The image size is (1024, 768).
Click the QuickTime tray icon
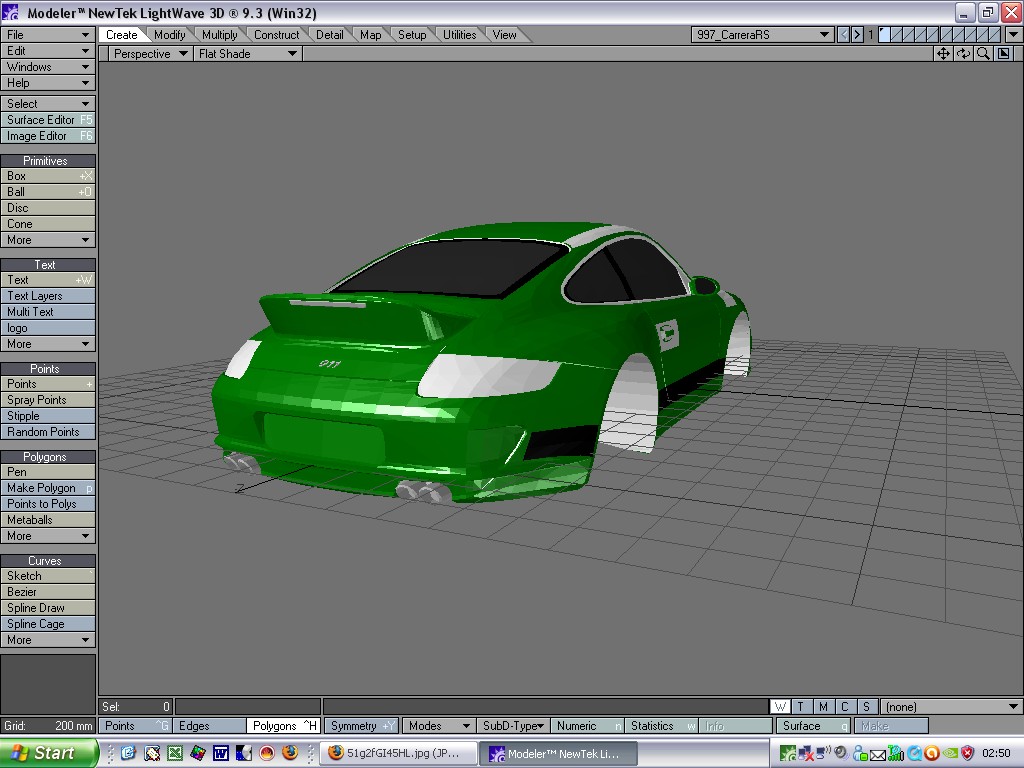(x=914, y=753)
